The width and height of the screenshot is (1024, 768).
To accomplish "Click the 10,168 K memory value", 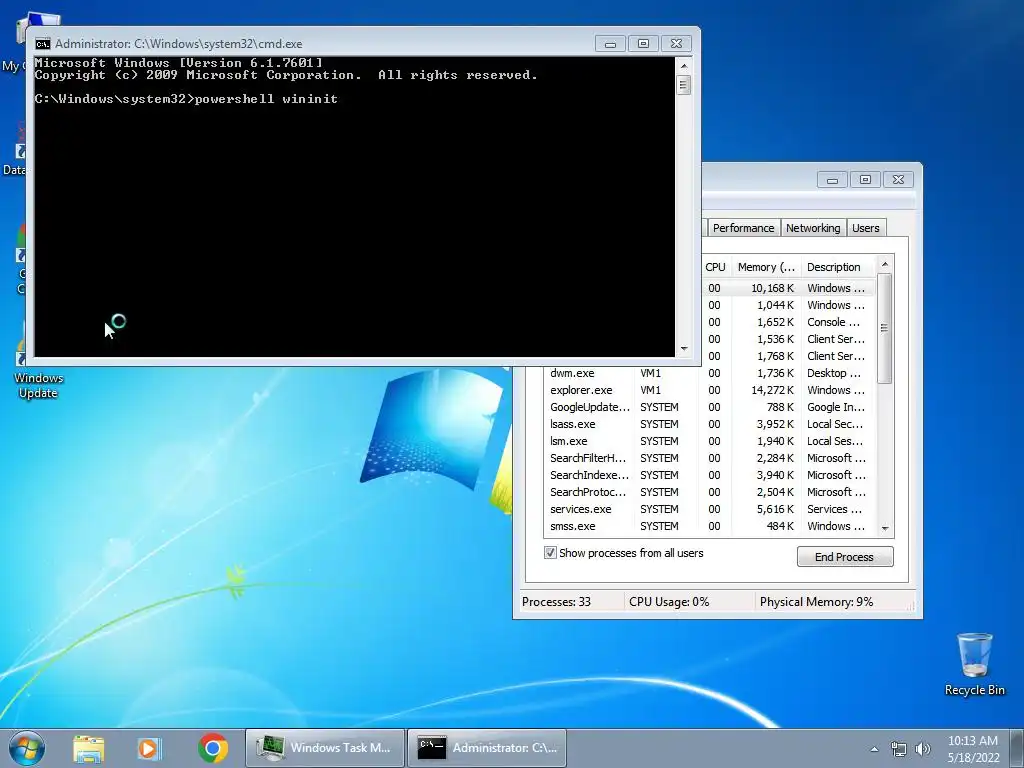I will [773, 288].
